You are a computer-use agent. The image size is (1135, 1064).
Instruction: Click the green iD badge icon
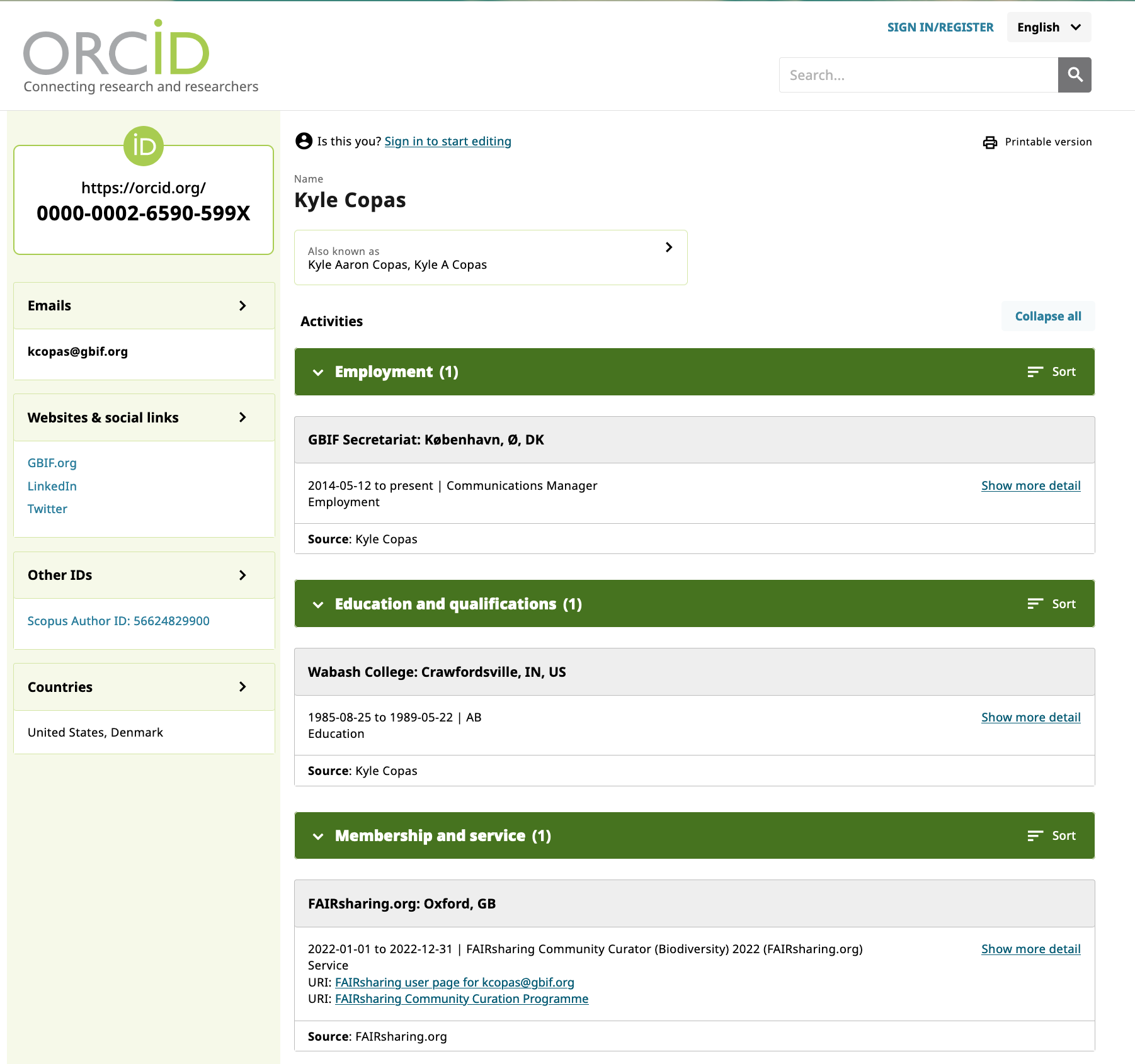144,146
